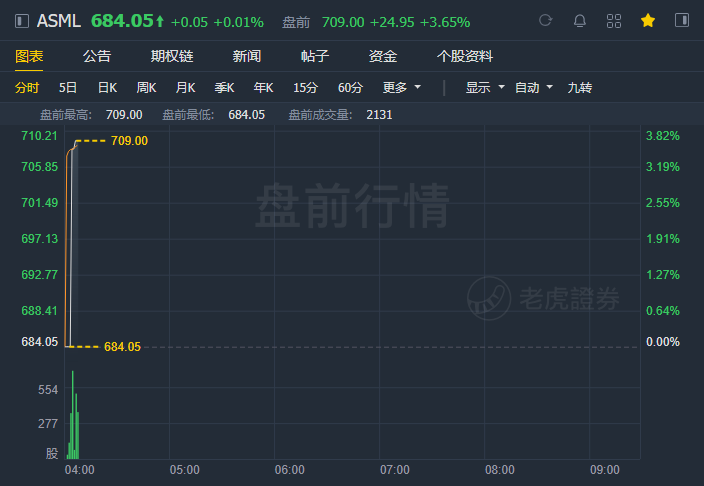Click the 盘前最高 value 709.00
The image size is (704, 486).
124,115
